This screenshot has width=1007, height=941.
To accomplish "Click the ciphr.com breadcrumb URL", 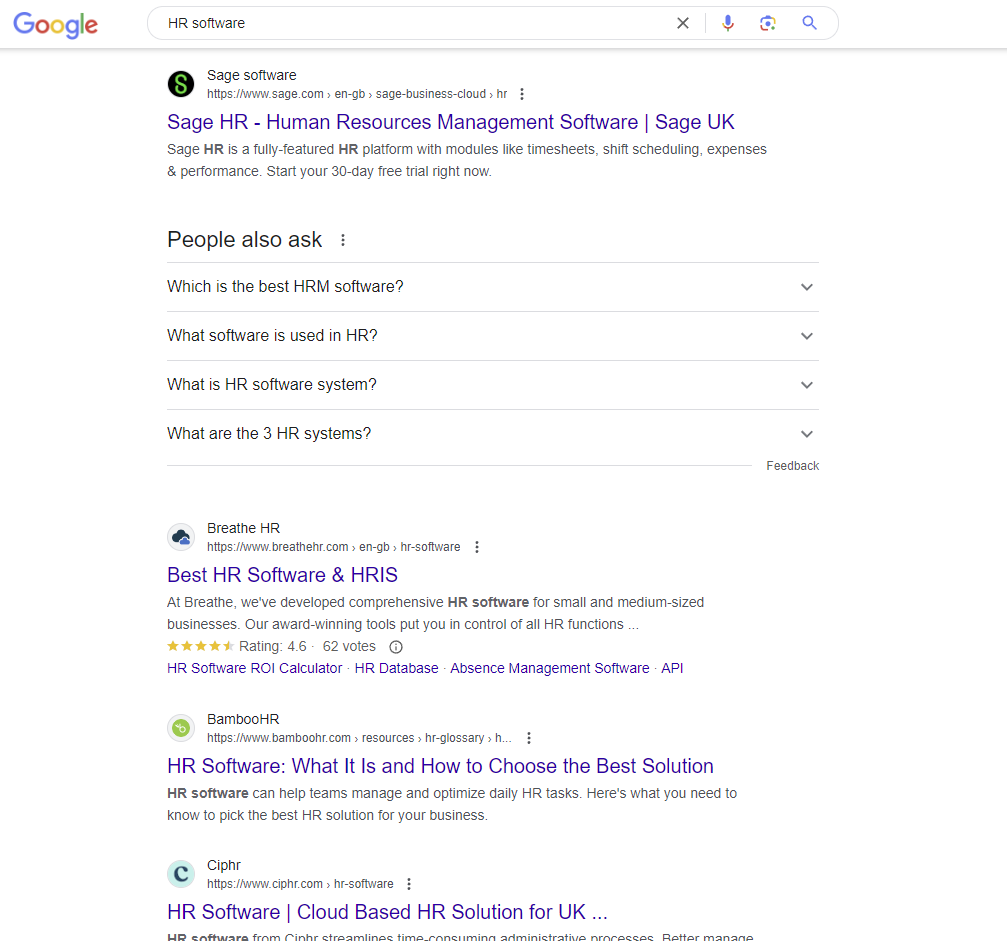I will click(300, 884).
